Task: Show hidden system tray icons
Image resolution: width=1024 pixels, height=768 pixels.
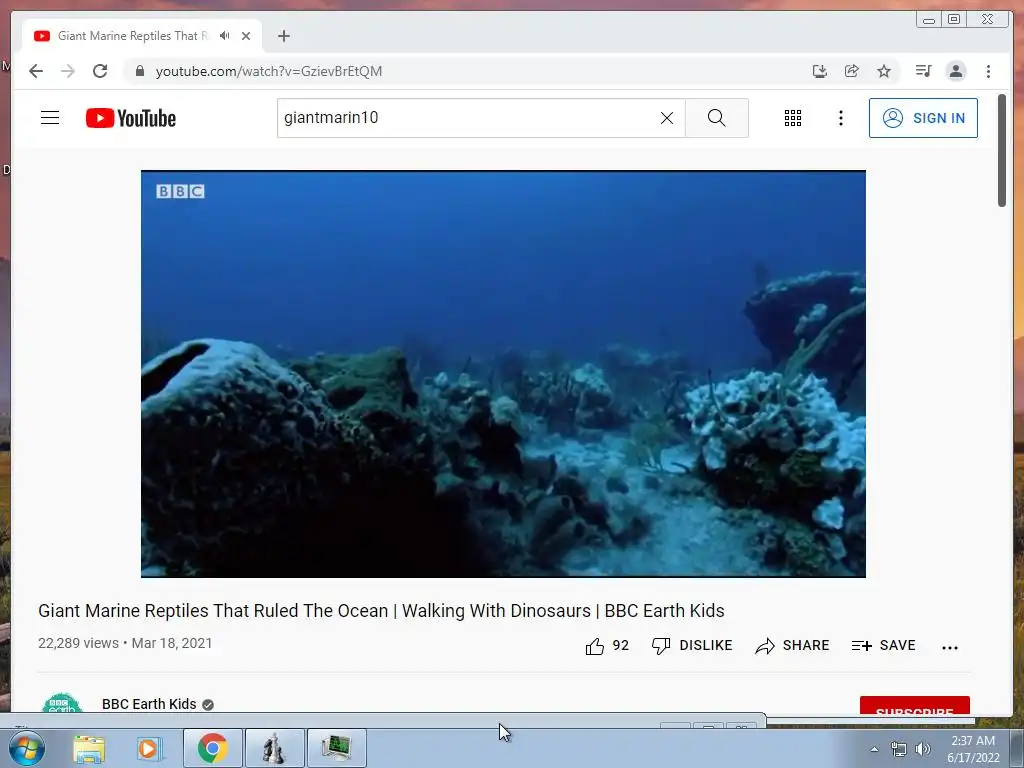Action: point(874,749)
